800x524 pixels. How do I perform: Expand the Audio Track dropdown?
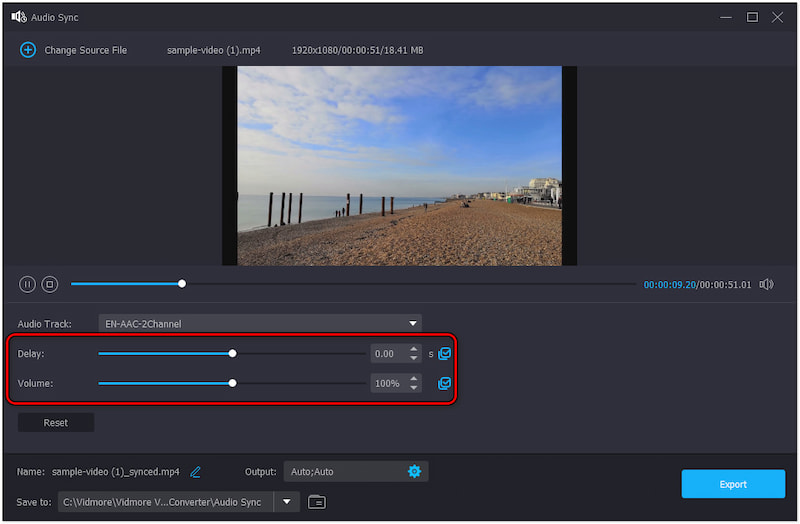(413, 324)
